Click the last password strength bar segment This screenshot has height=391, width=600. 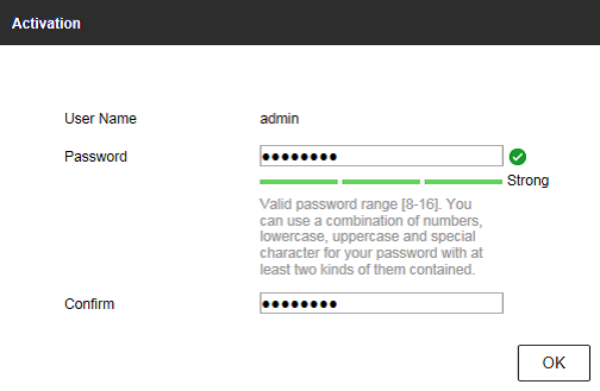[x=463, y=182]
